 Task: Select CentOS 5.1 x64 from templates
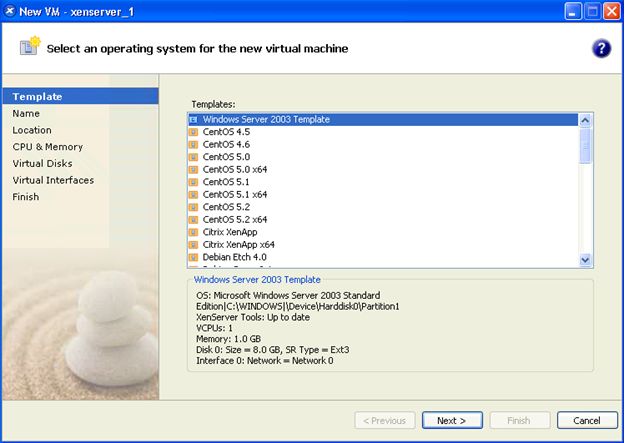(234, 194)
